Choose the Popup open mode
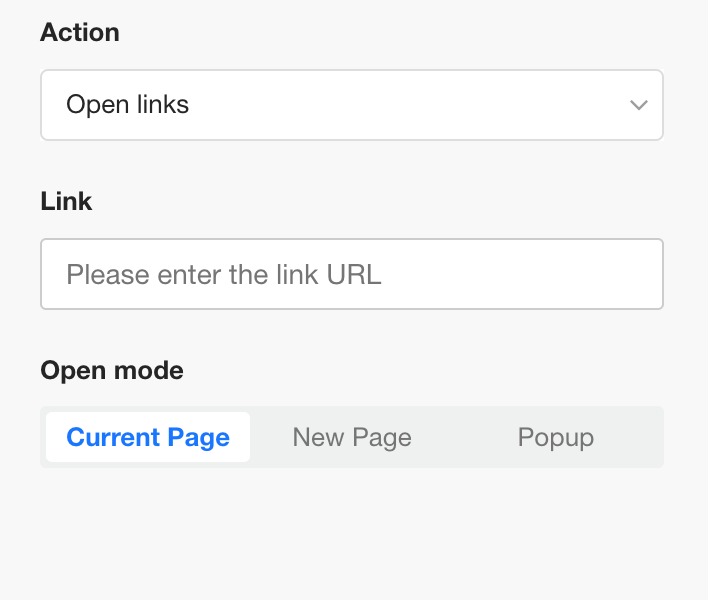Viewport: 708px width, 600px height. [x=556, y=437]
